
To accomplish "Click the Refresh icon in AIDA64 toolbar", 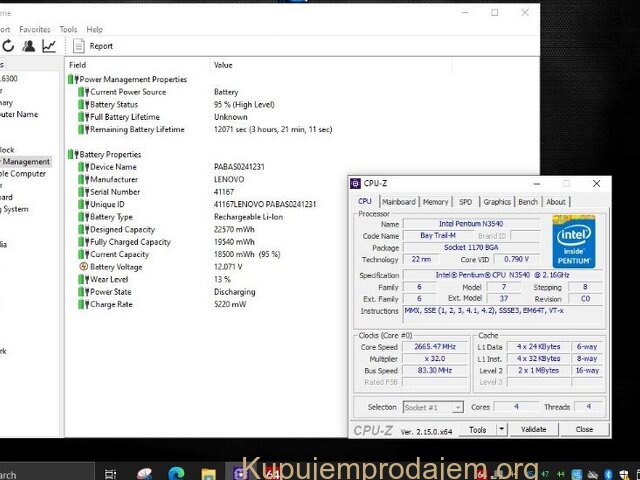I will (x=8, y=46).
